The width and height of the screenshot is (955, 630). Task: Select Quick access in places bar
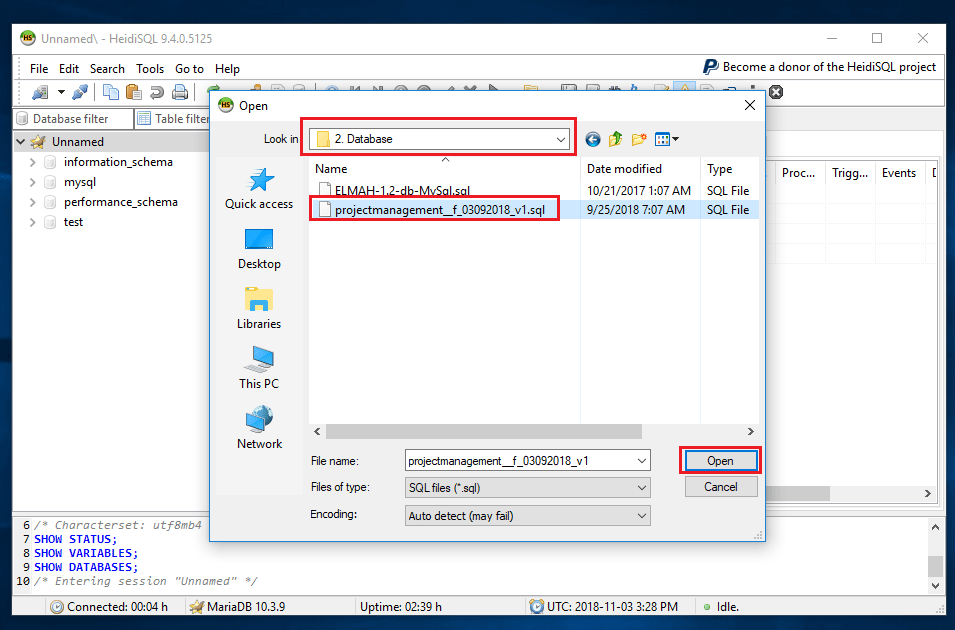[x=259, y=189]
